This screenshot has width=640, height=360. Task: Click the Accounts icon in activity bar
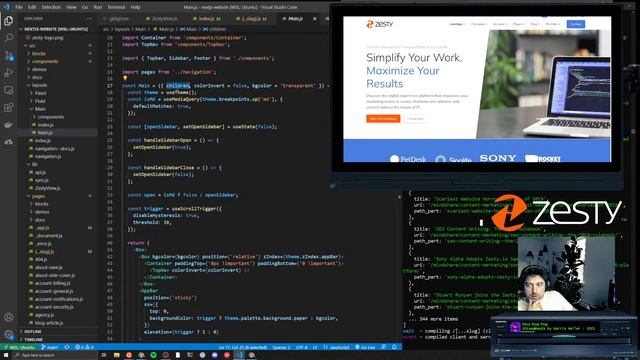click(8, 317)
